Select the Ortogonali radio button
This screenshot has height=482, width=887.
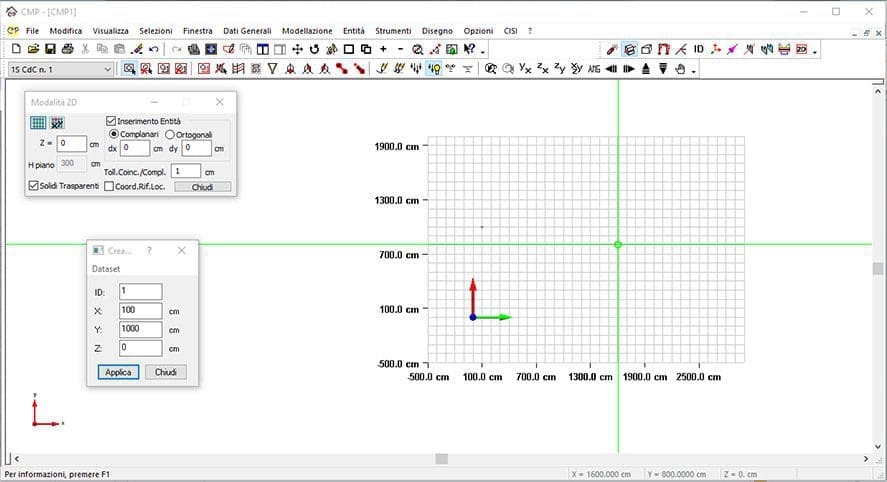click(170, 134)
